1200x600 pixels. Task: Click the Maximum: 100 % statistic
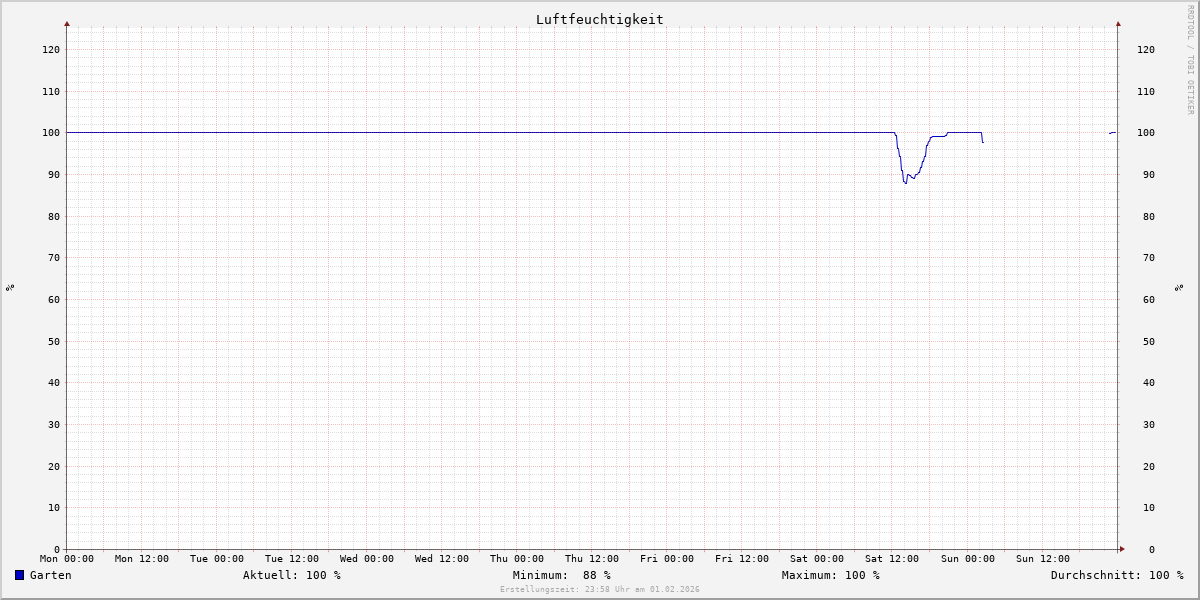click(830, 575)
